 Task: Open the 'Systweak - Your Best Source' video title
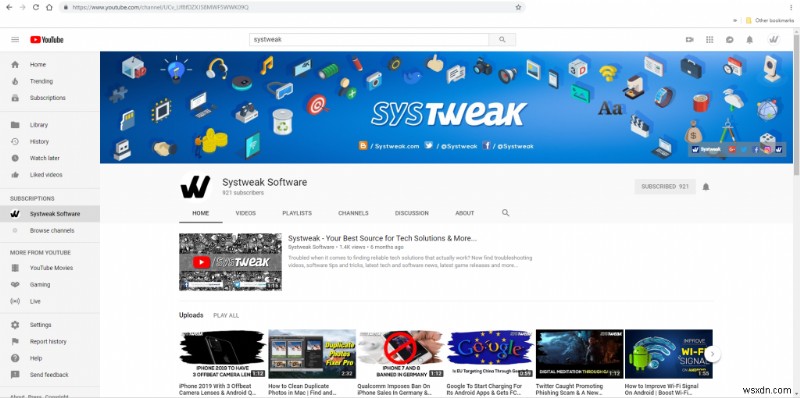382,238
